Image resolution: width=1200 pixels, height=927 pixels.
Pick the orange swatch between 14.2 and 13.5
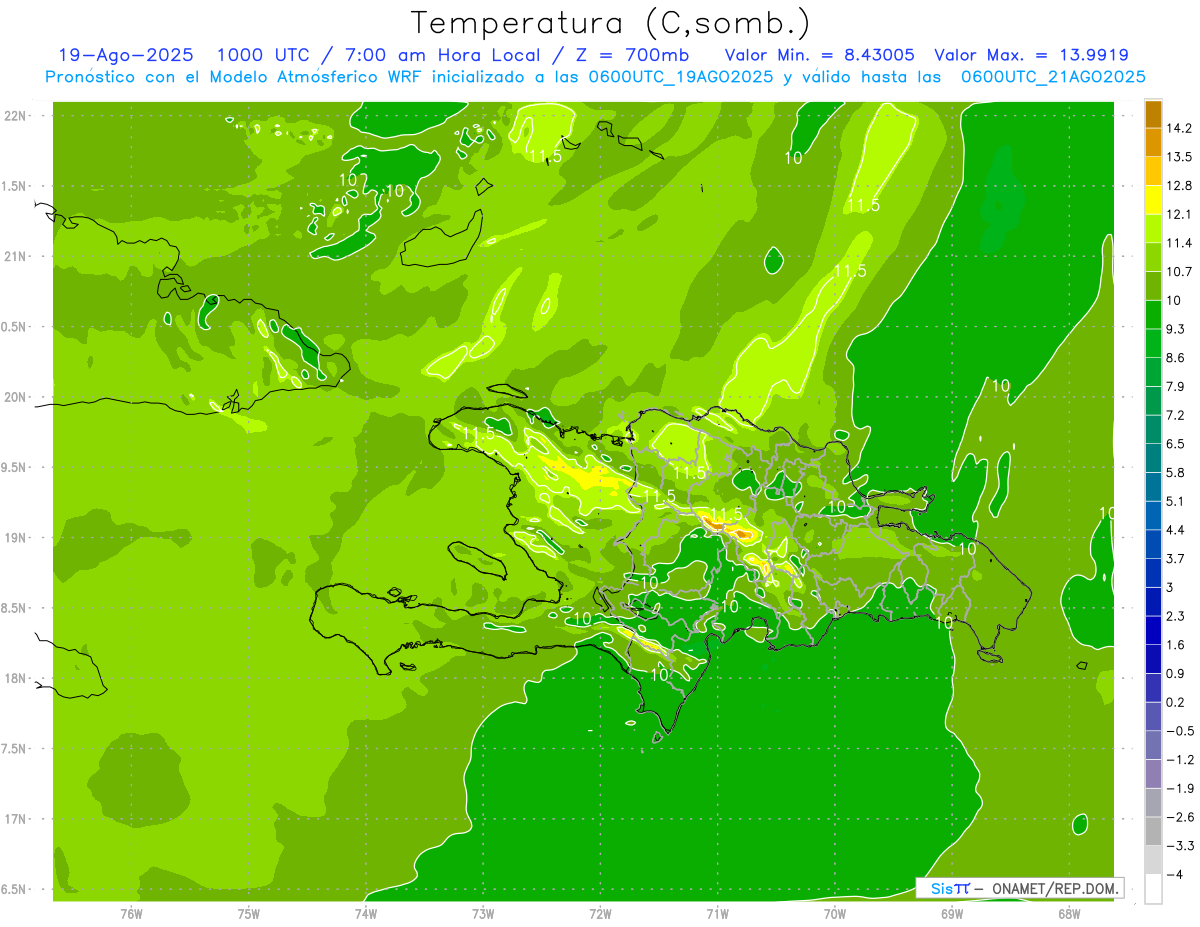[x=1153, y=143]
